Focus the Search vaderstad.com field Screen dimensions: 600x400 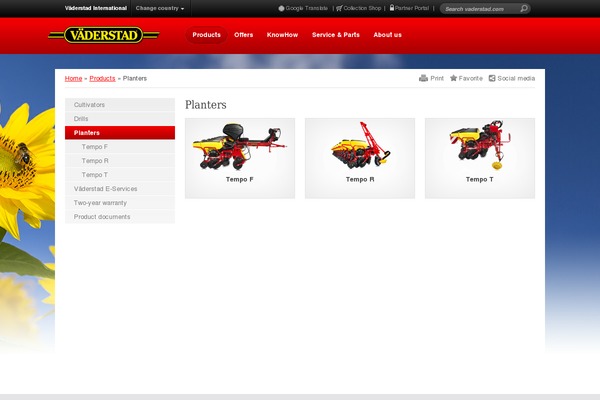click(x=480, y=9)
